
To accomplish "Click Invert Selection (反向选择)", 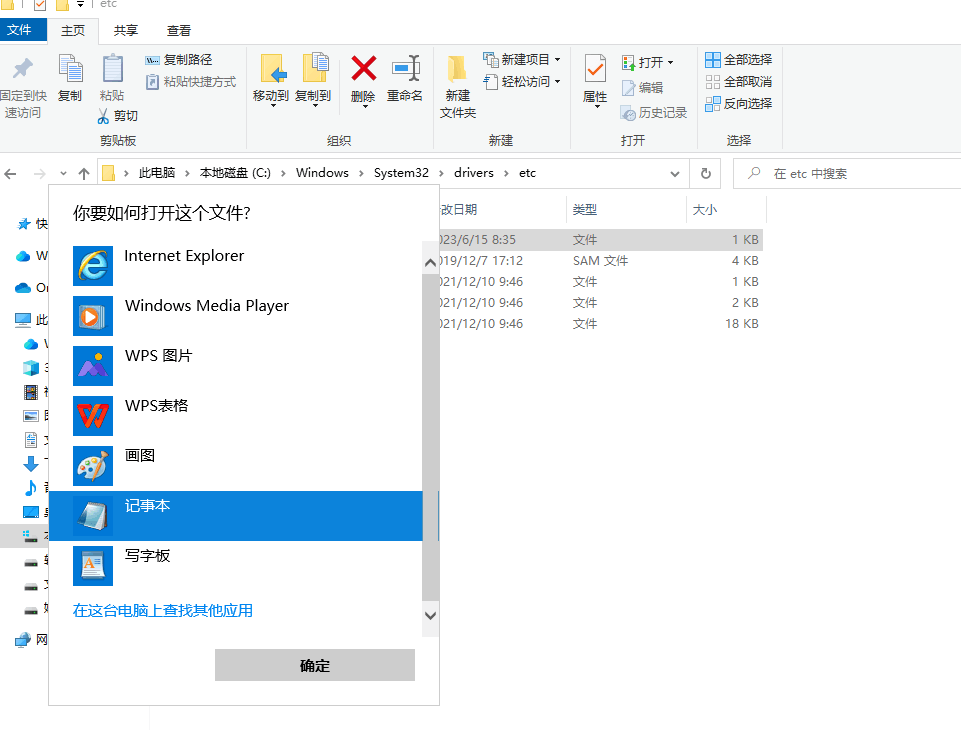I will pyautogui.click(x=739, y=104).
